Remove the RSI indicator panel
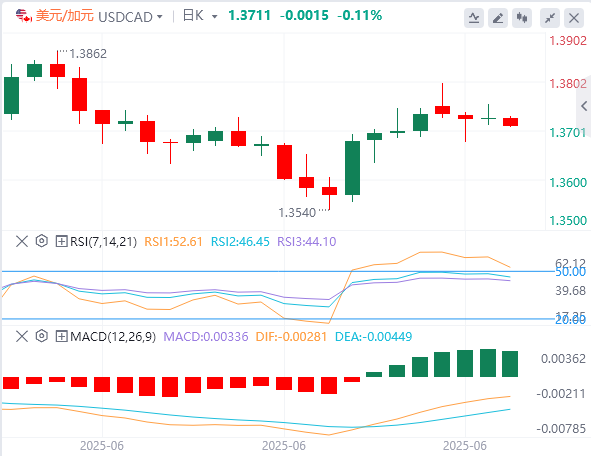This screenshot has height=456, width=591. (x=22, y=241)
